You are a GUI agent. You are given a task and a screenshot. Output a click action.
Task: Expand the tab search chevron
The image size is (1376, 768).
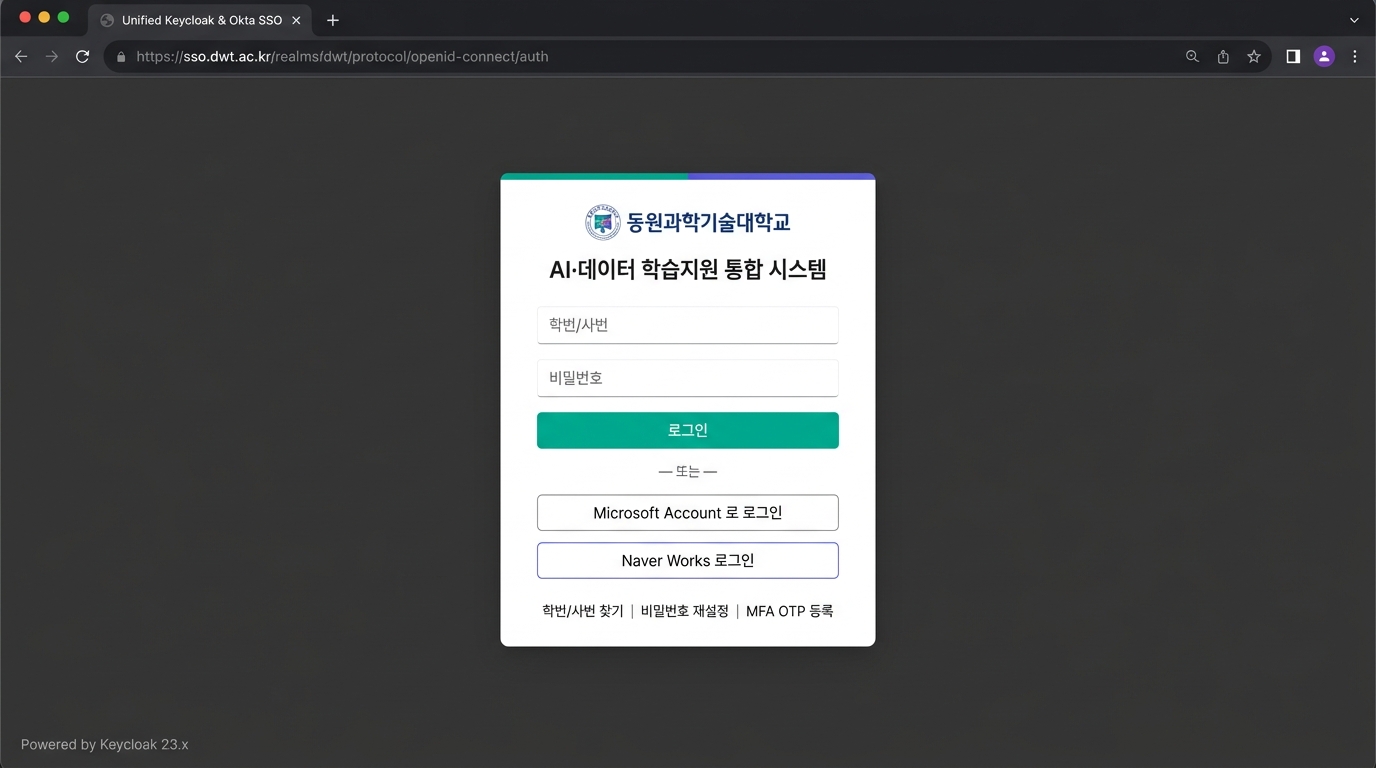tap(1355, 20)
